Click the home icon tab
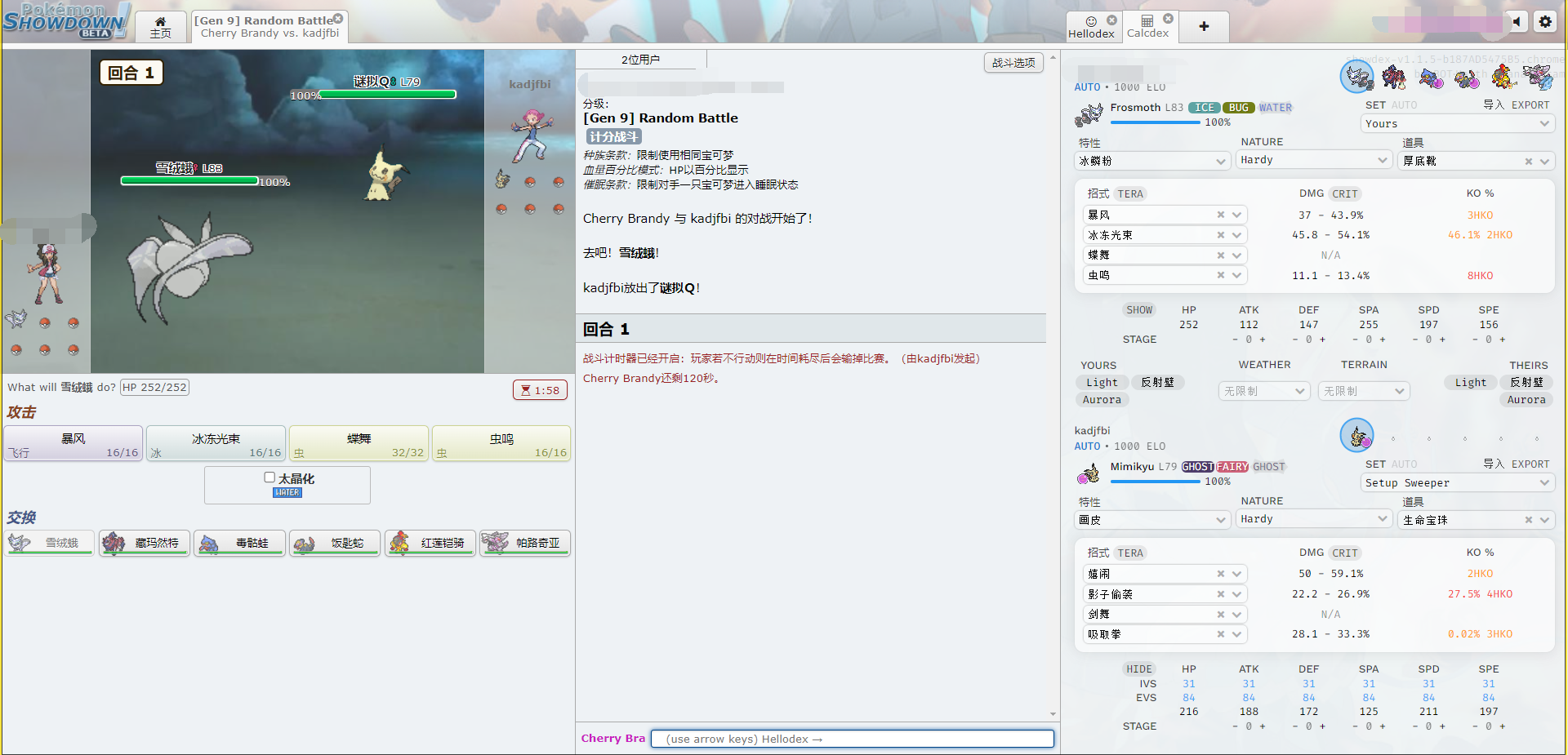 [x=160, y=27]
